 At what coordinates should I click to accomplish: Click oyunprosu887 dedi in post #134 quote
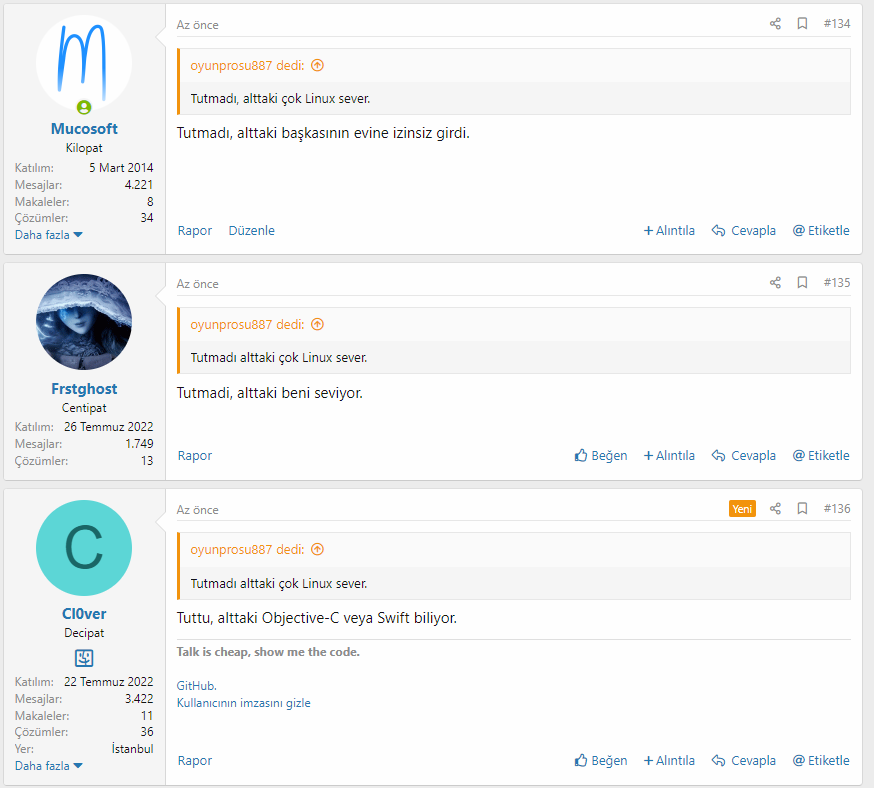[247, 65]
